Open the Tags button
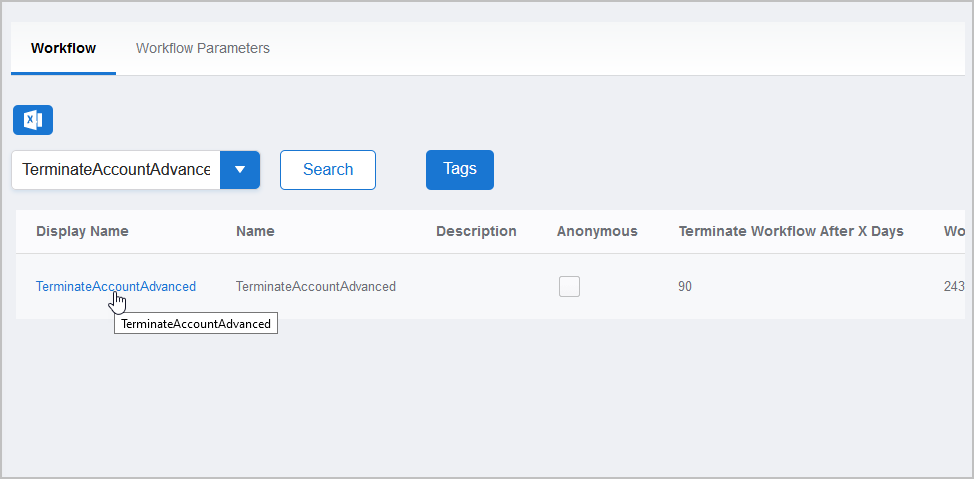Screen dimensions: 974x479 click(x=459, y=169)
